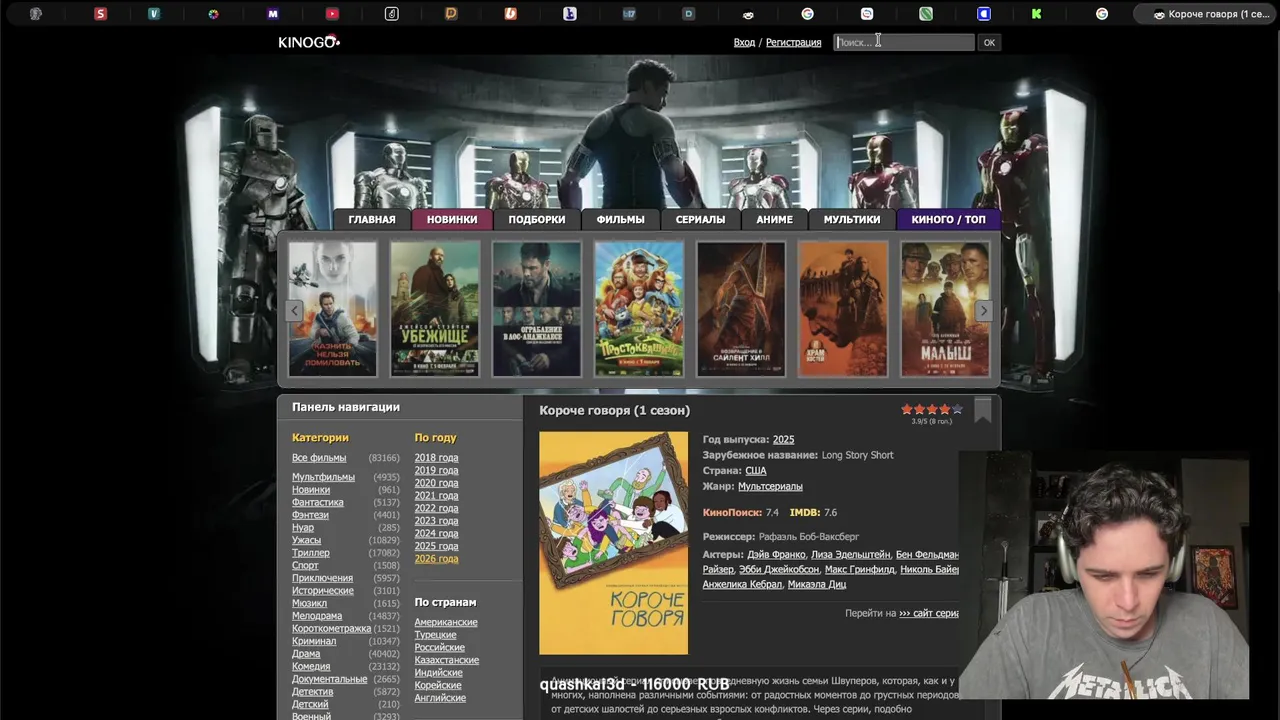Open the Все фильмы category
Image resolution: width=1280 pixels, height=720 pixels.
coord(319,458)
